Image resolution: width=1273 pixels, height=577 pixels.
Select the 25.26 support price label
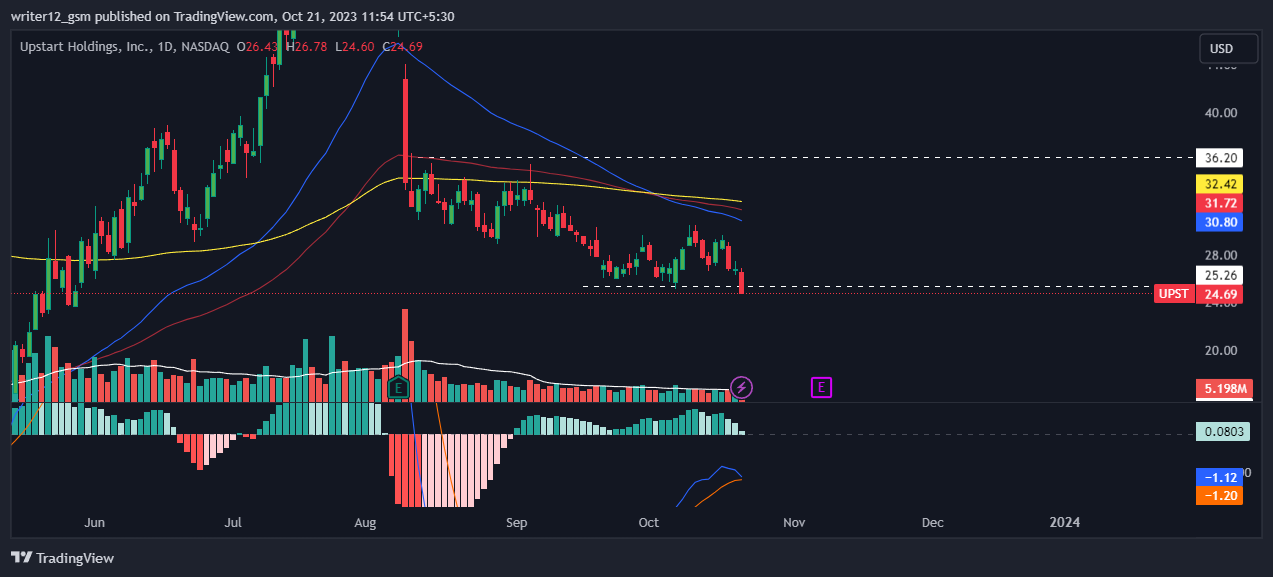[x=1219, y=275]
